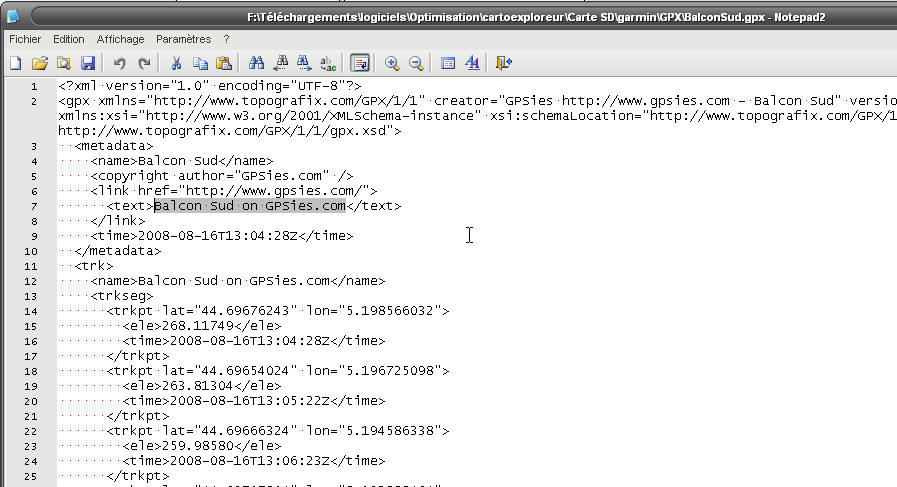Click the Browse files icon beside Open
Viewport: 897px width, 487px height.
tap(64, 63)
